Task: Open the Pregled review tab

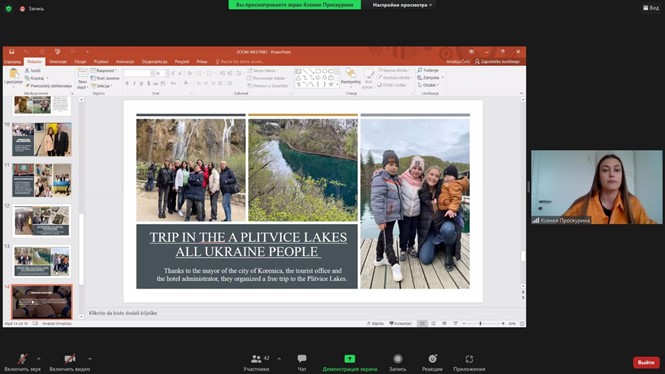Action: [182, 62]
